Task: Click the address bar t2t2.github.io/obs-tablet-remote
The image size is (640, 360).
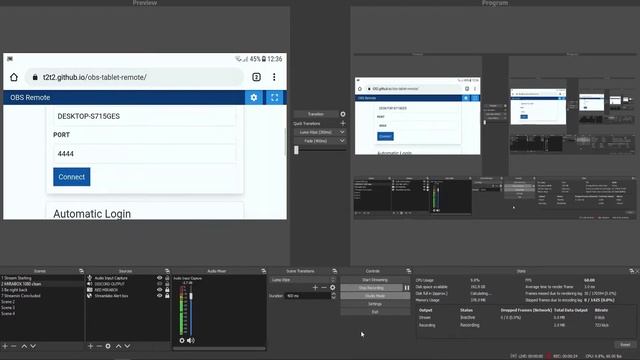Action: pos(135,77)
